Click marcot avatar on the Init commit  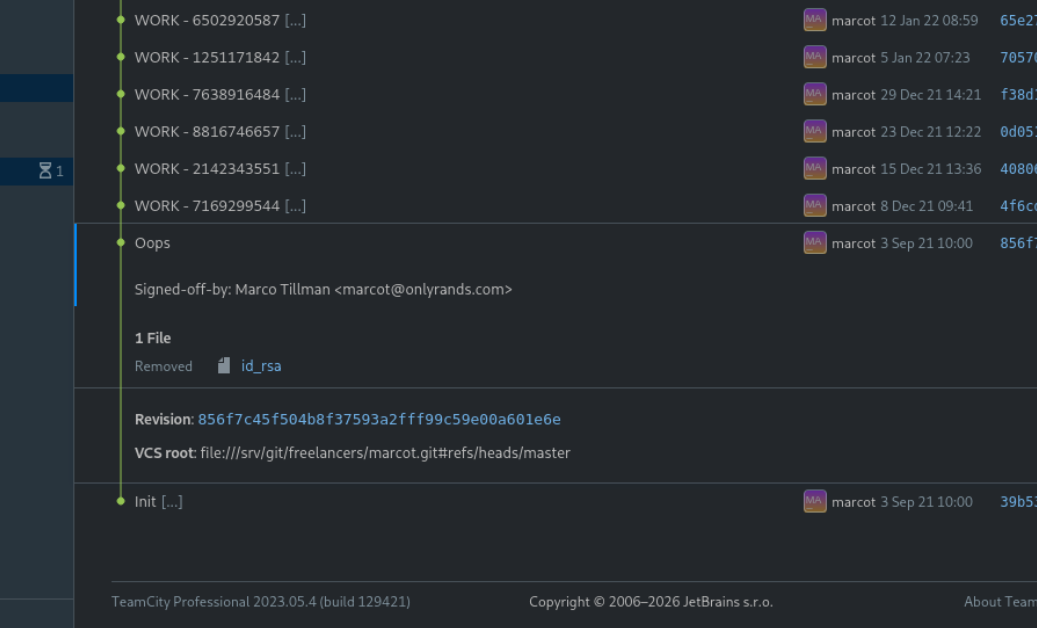point(814,502)
